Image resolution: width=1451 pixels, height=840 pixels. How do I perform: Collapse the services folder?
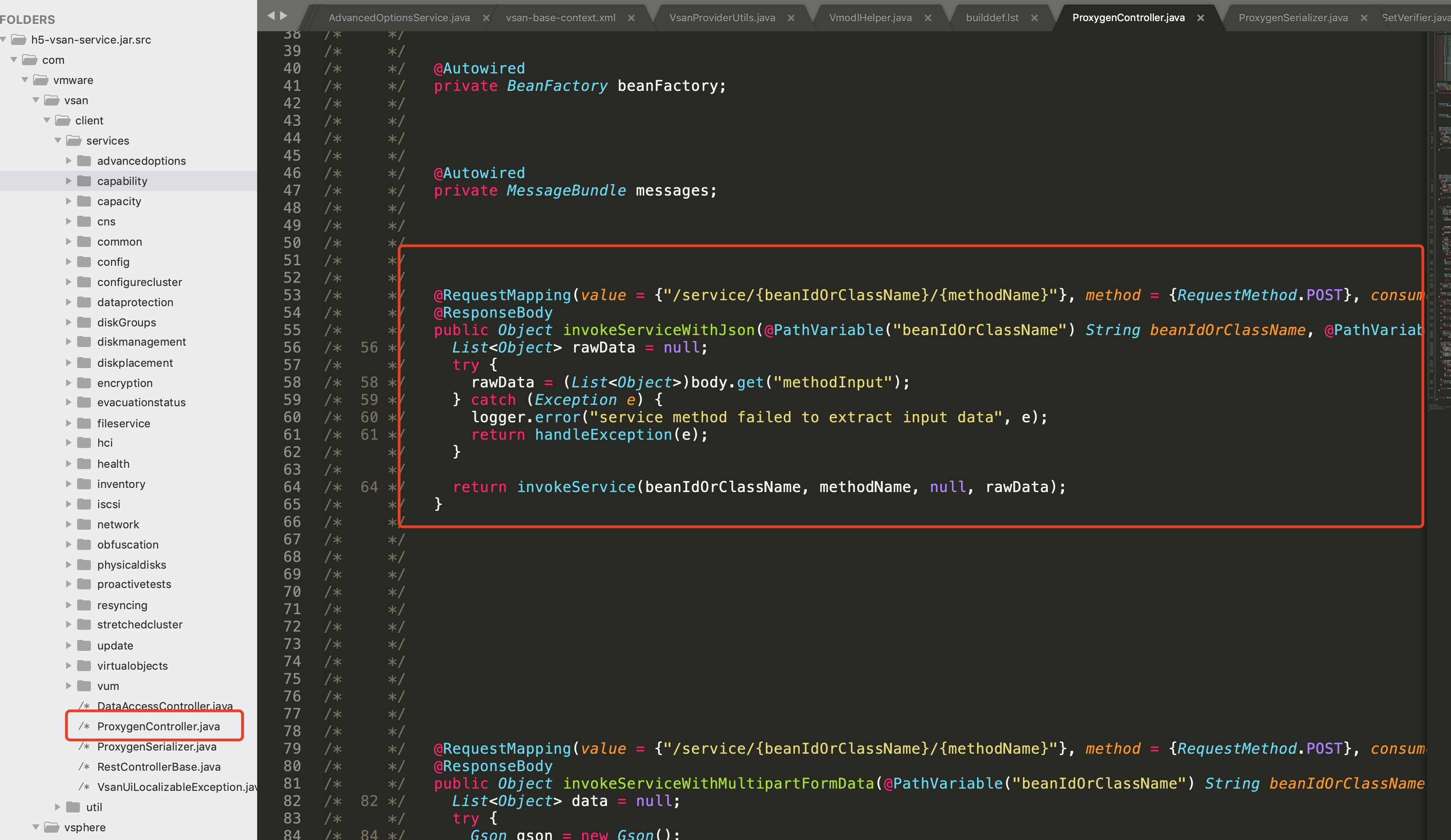click(57, 140)
